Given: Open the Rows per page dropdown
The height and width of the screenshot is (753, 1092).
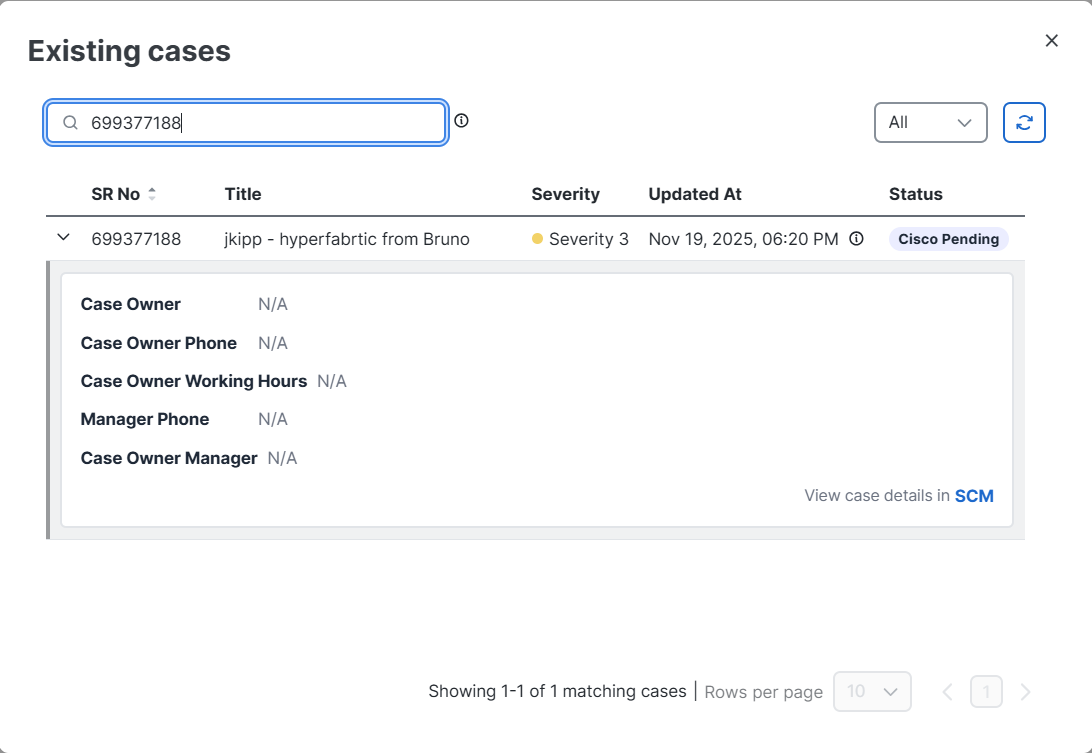Looking at the screenshot, I should 872,691.
